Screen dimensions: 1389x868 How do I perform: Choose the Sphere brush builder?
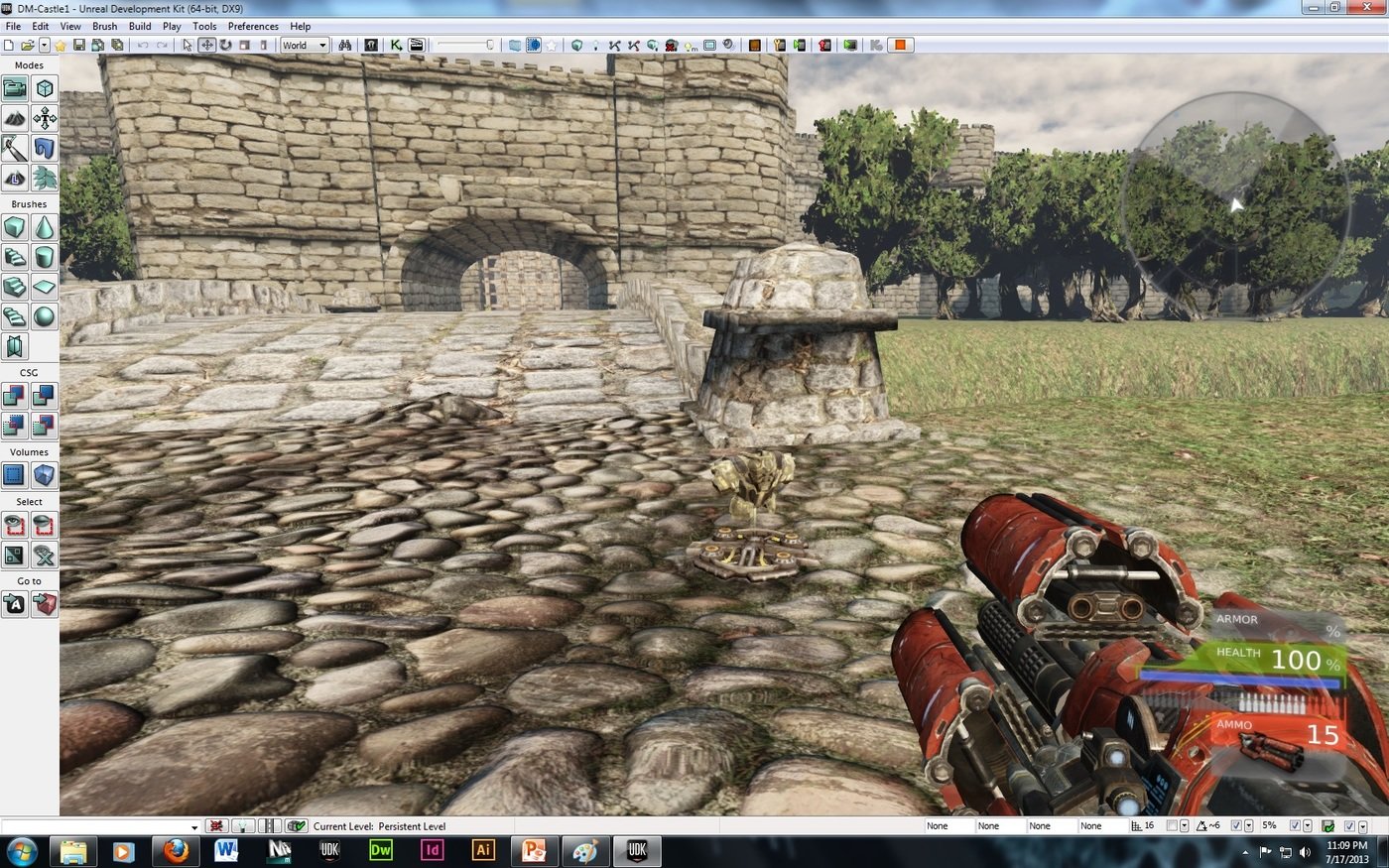[x=45, y=317]
